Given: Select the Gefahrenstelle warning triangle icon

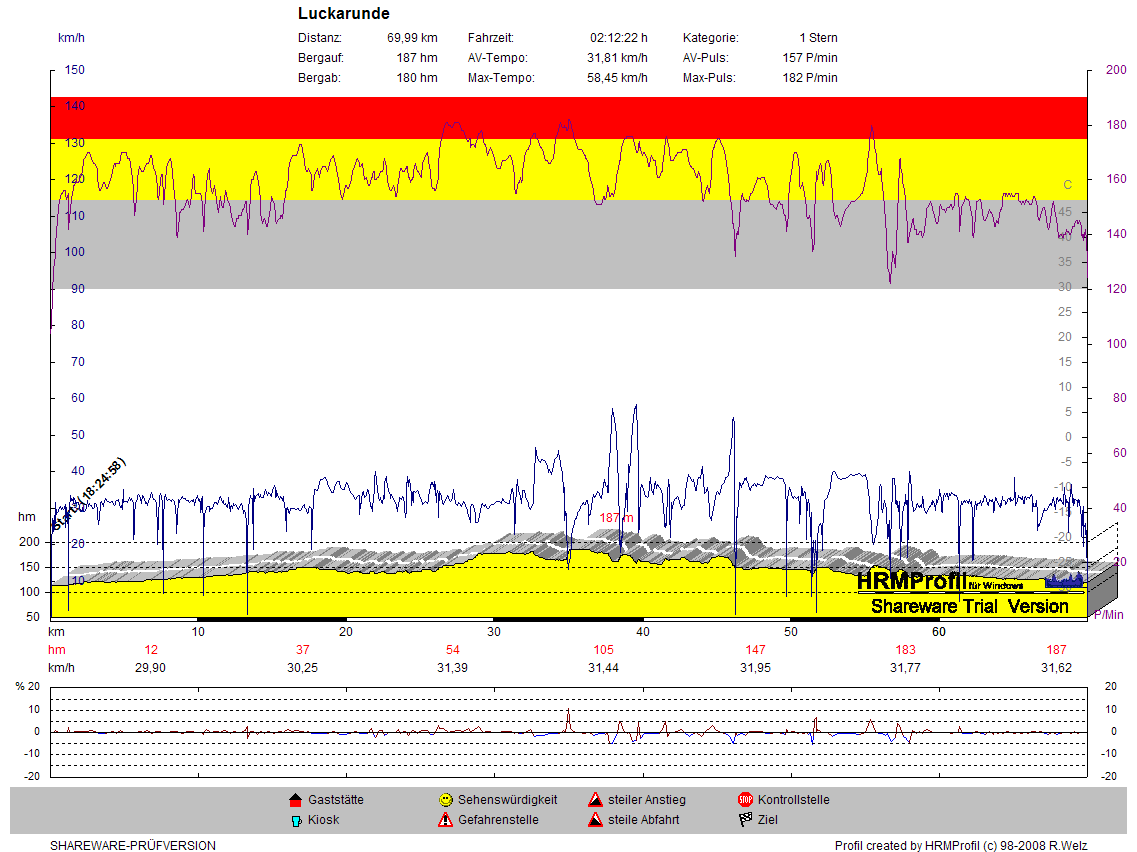Looking at the screenshot, I should 445,820.
